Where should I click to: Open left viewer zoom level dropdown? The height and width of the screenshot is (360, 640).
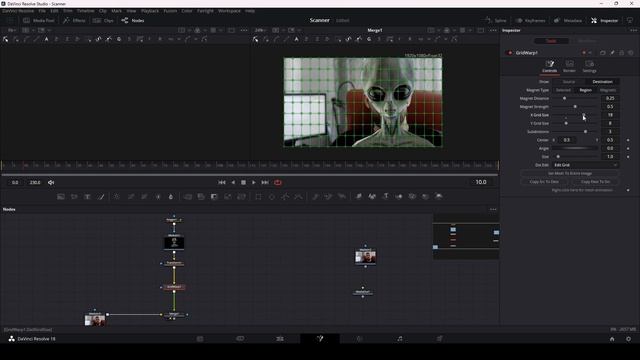pos(12,30)
